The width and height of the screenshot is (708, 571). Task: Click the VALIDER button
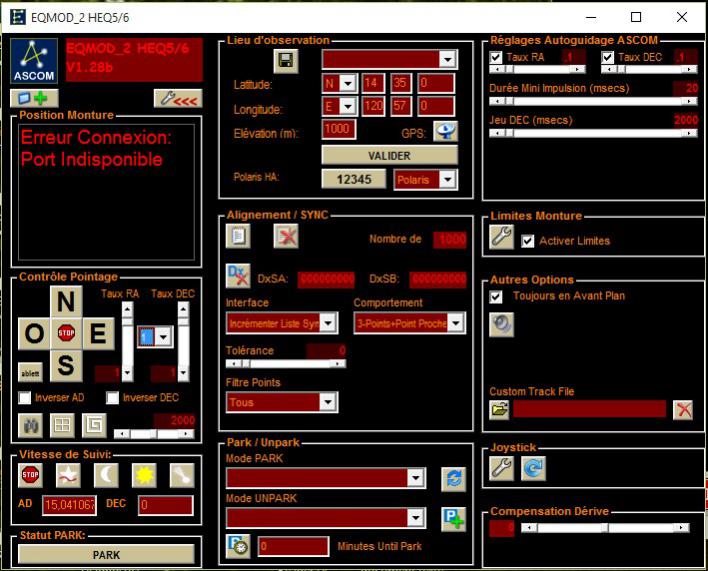389,156
